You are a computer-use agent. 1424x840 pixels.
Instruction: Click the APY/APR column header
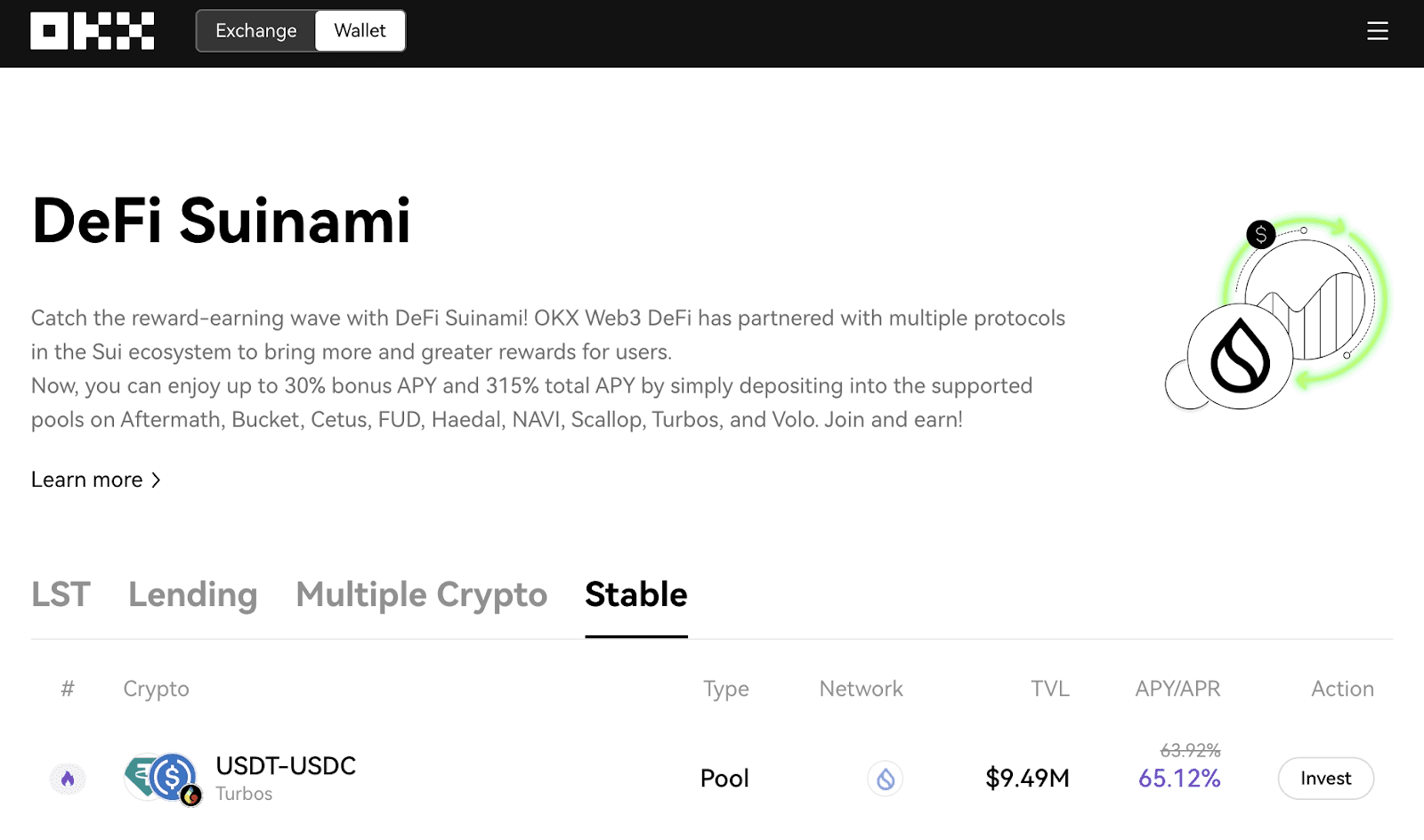[x=1177, y=689]
